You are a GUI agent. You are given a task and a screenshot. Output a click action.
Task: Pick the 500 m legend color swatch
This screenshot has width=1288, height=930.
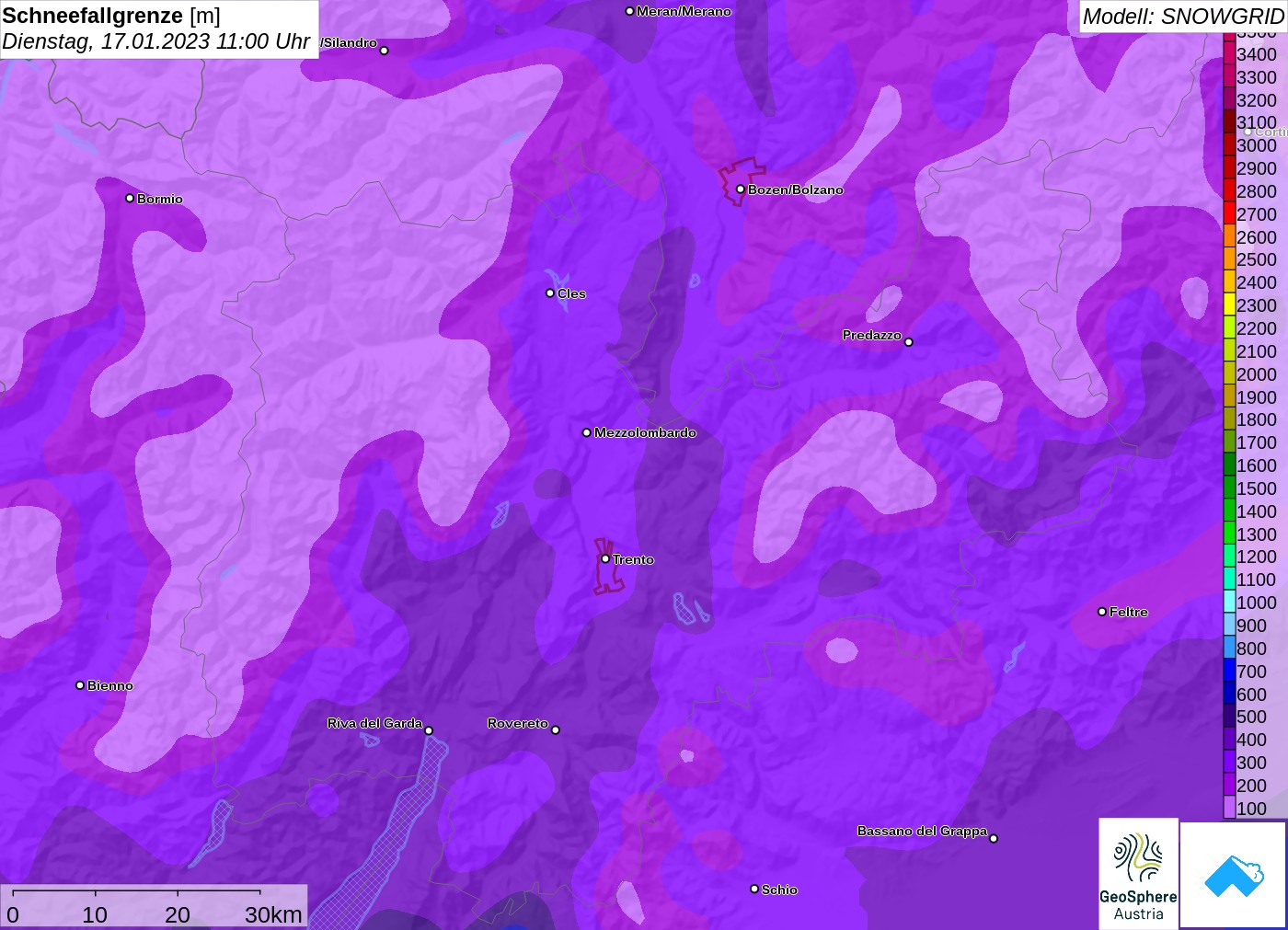click(x=1229, y=716)
